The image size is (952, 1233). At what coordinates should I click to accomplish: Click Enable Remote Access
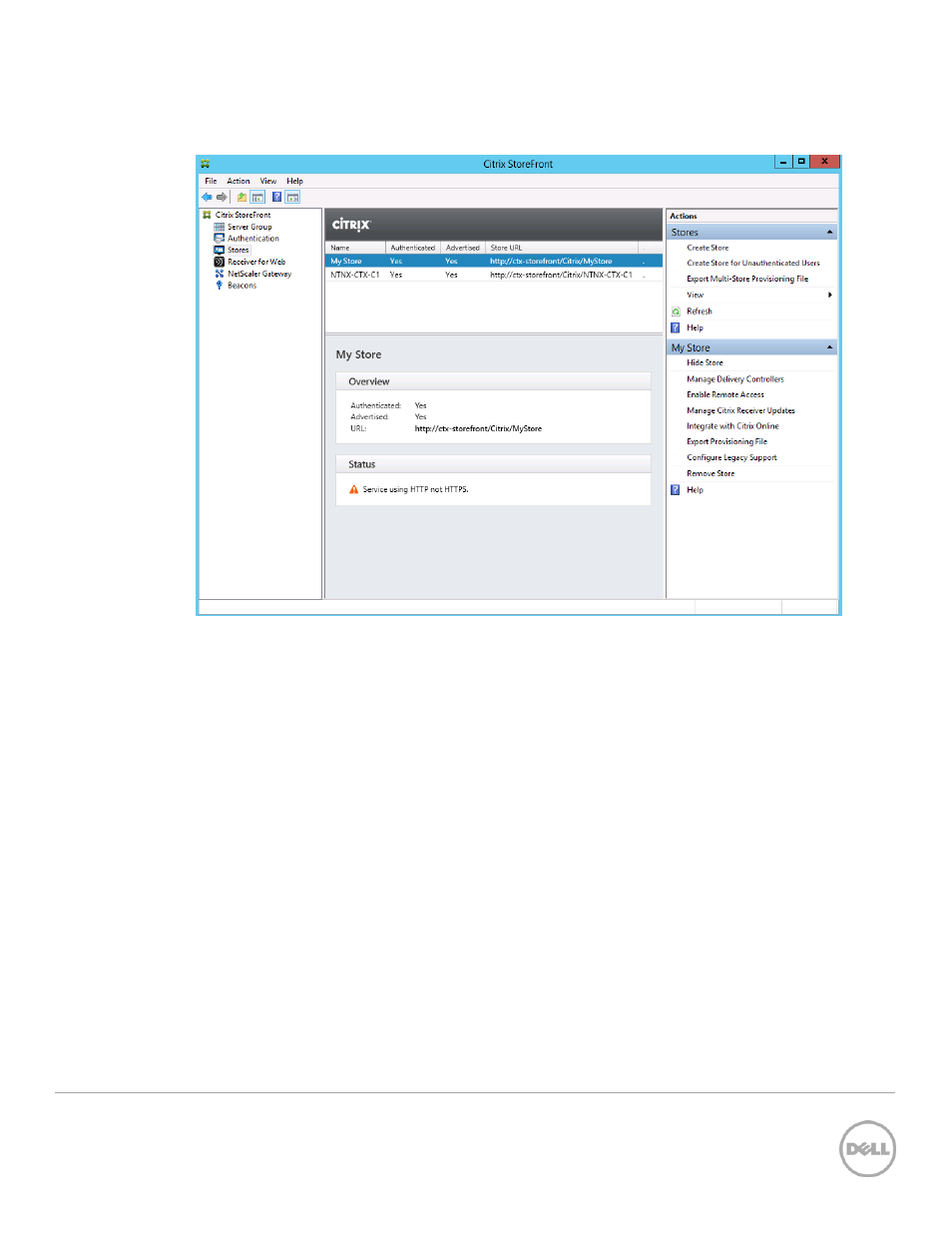point(725,394)
